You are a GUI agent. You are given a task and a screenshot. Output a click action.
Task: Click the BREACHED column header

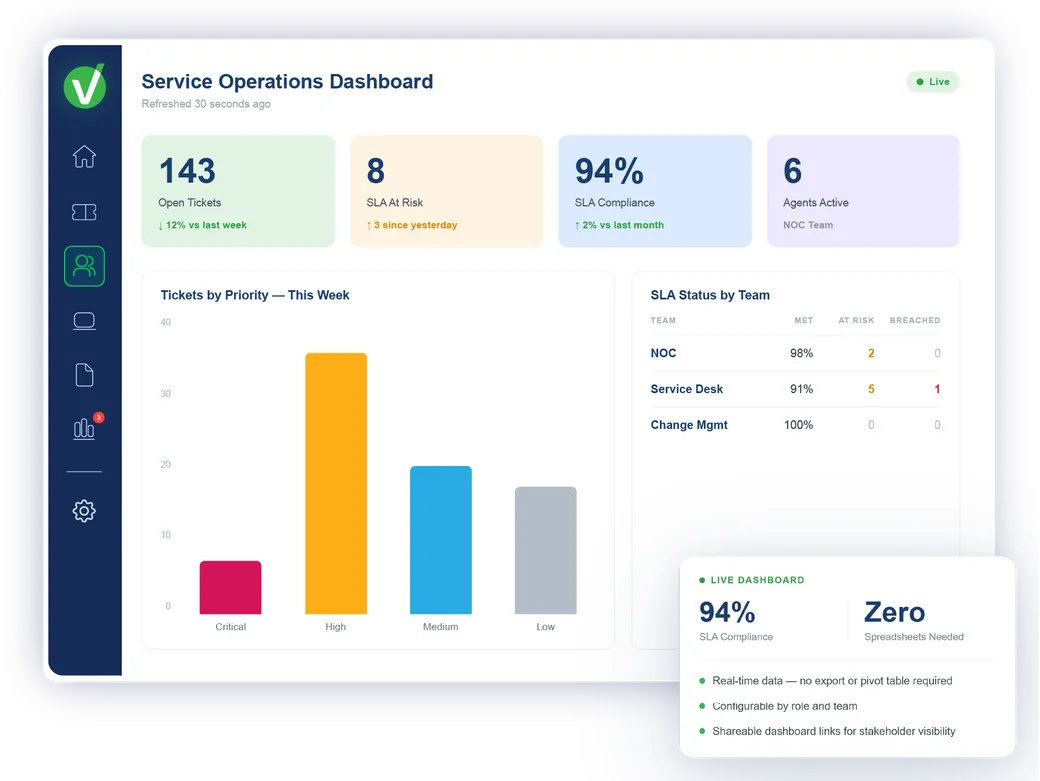(x=915, y=320)
